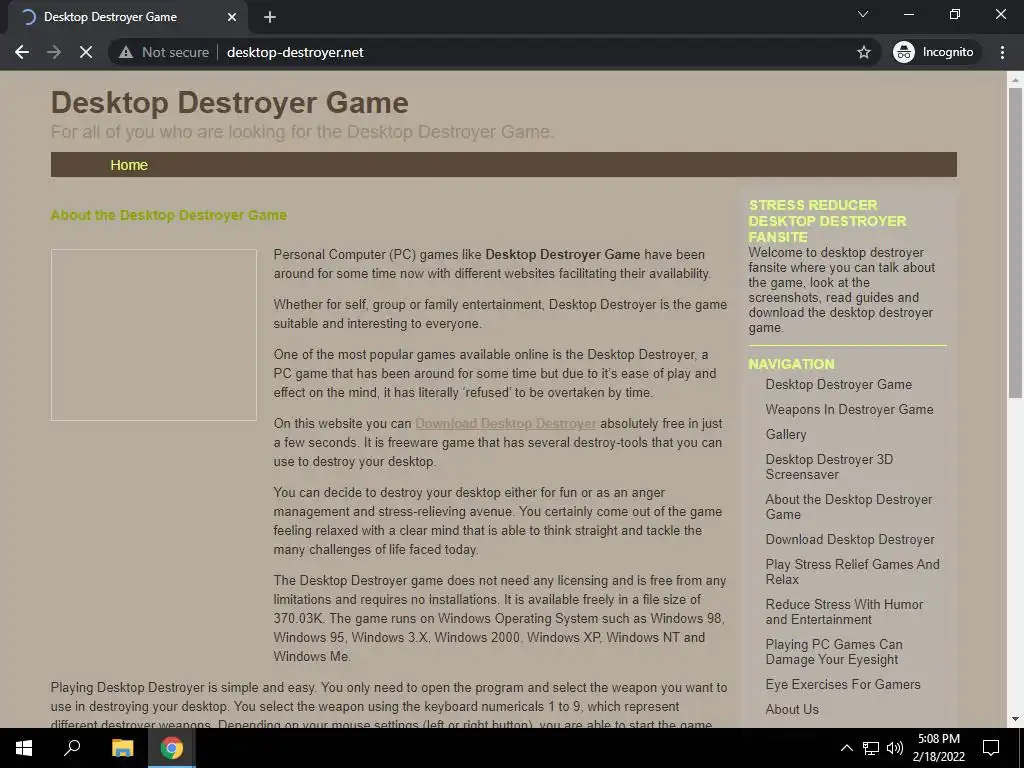Open Reduce Stress With Humor and Entertainment

844,612
